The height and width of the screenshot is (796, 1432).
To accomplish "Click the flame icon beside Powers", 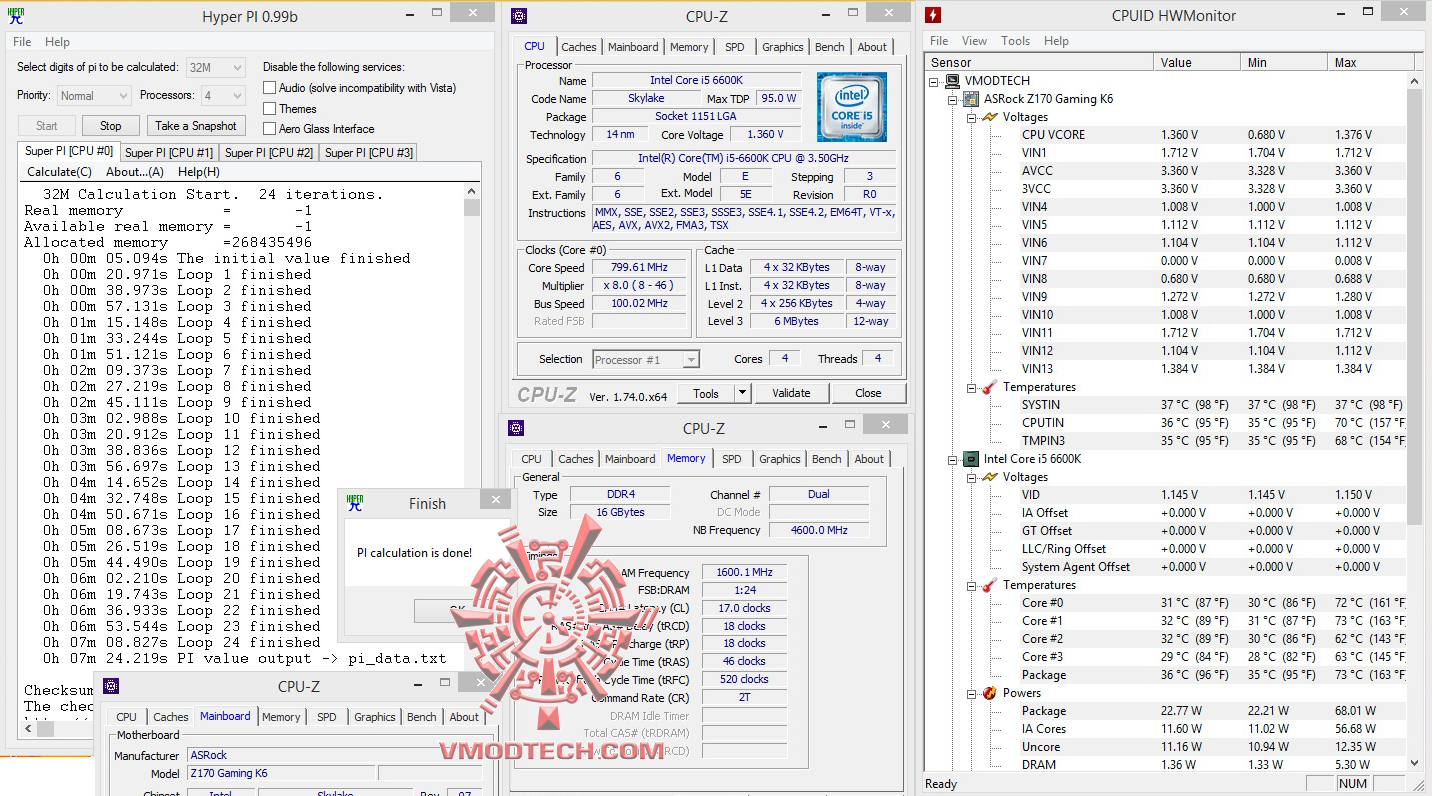I will click(990, 693).
